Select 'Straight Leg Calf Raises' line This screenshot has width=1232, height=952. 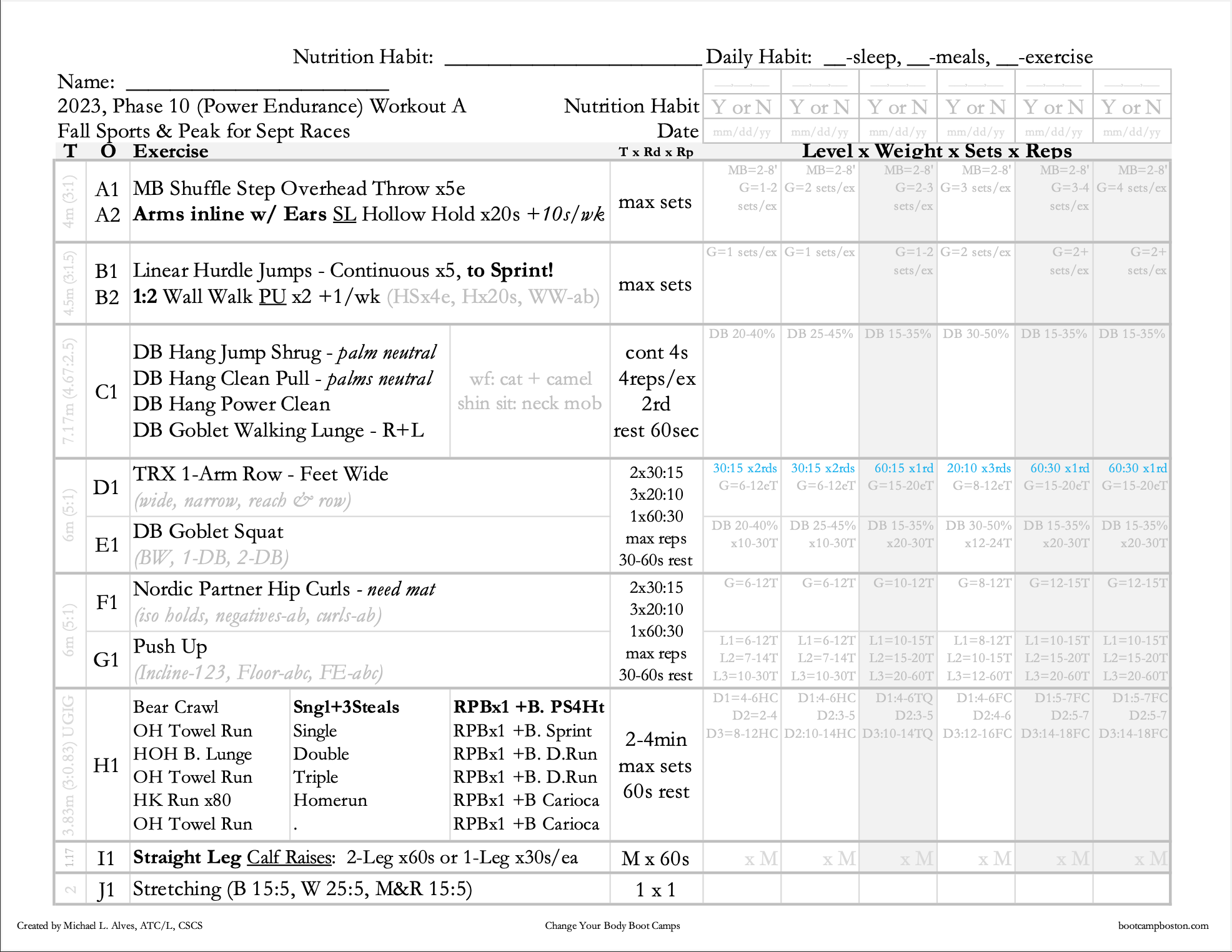(x=355, y=858)
